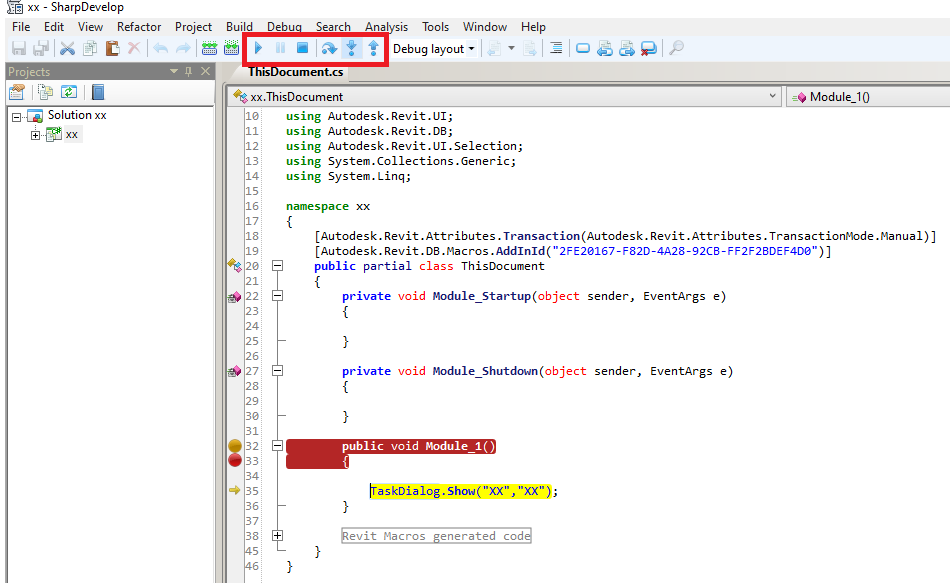Close the Projects panel
The height and width of the screenshot is (583, 950).
(x=205, y=71)
